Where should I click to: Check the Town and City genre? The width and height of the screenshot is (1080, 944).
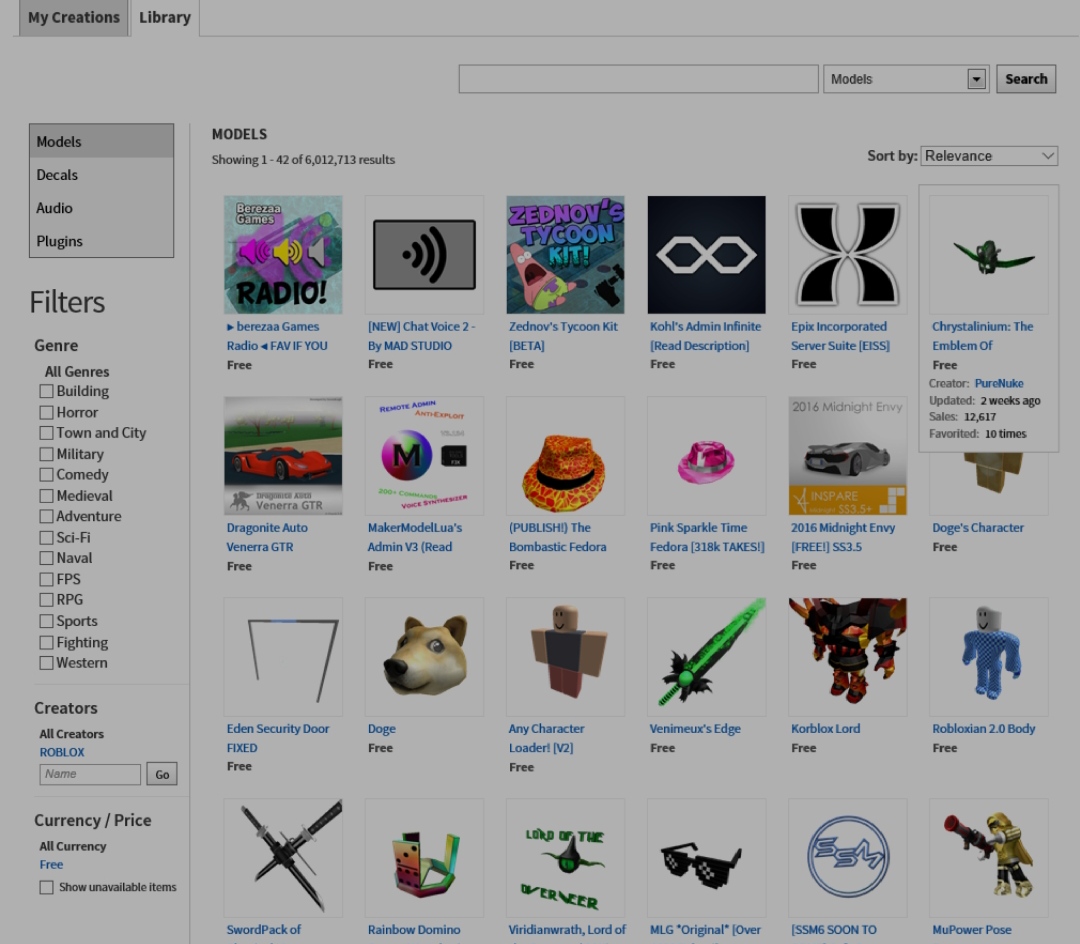(x=46, y=433)
